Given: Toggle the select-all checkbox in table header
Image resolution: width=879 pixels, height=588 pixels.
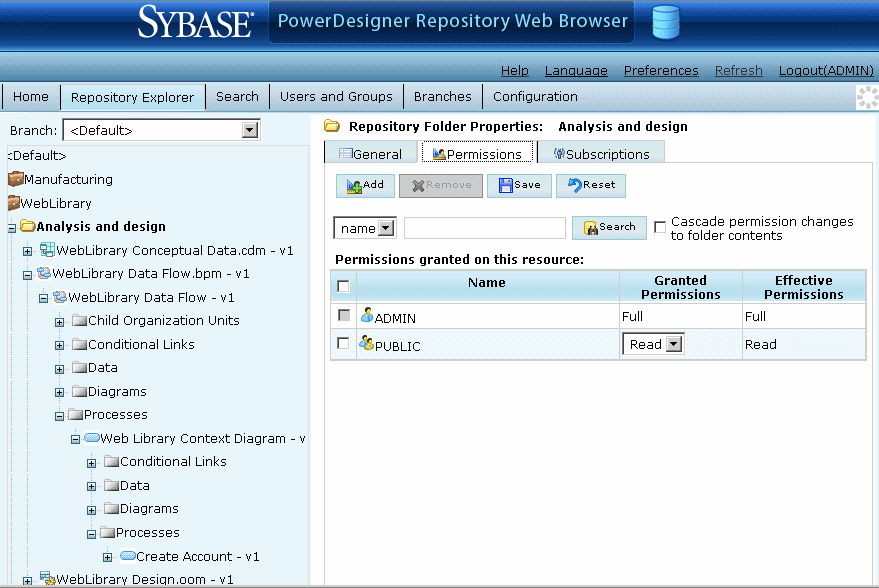Looking at the screenshot, I should tap(344, 287).
